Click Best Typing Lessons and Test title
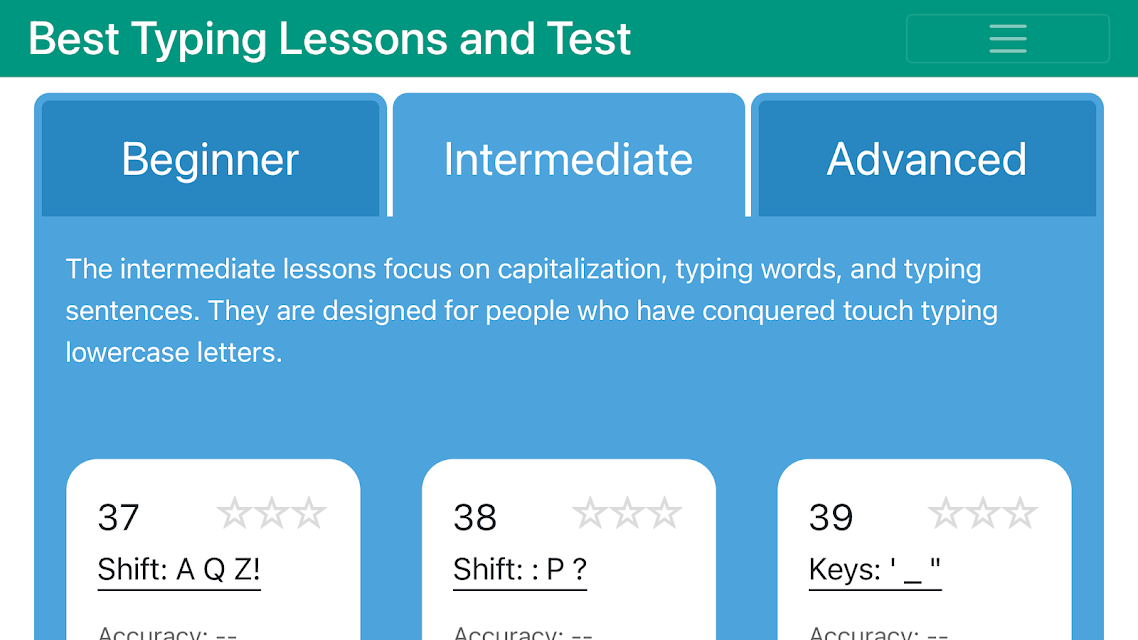The width and height of the screenshot is (1138, 640). tap(329, 38)
